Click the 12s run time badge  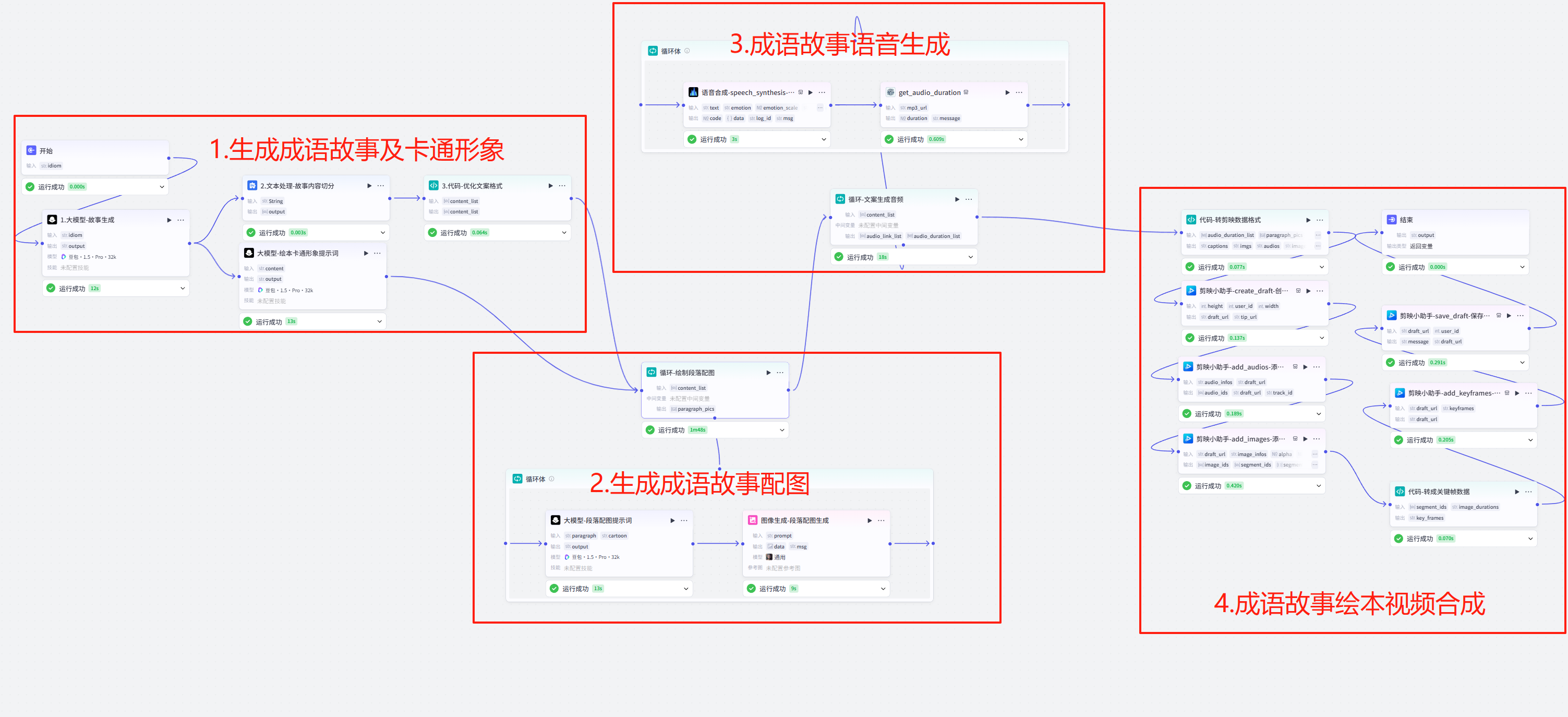tap(94, 289)
